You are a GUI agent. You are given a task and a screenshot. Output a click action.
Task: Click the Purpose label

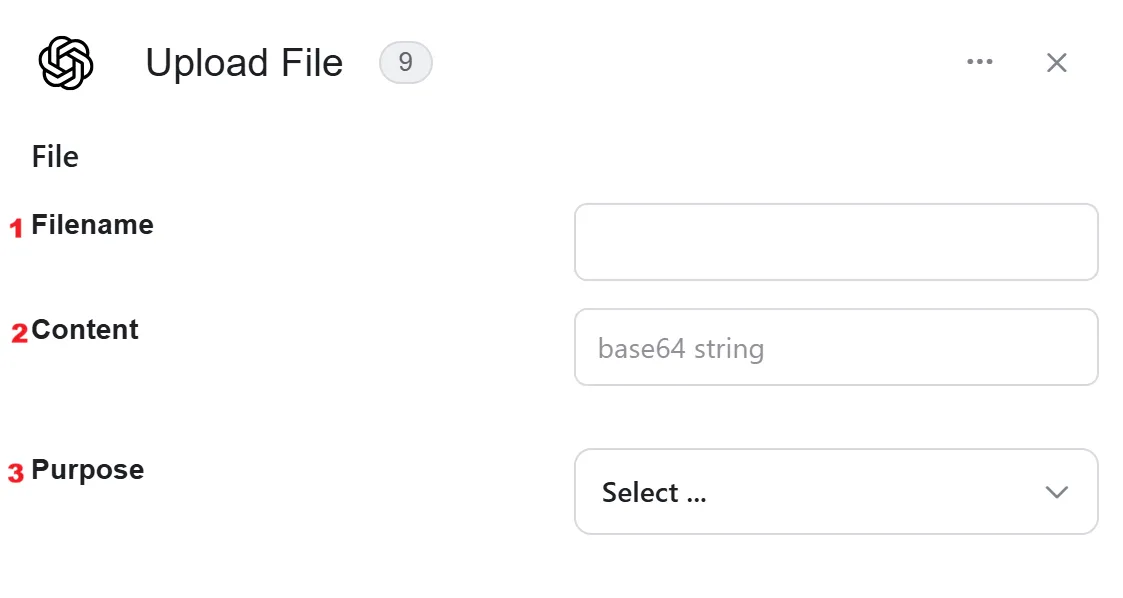88,471
